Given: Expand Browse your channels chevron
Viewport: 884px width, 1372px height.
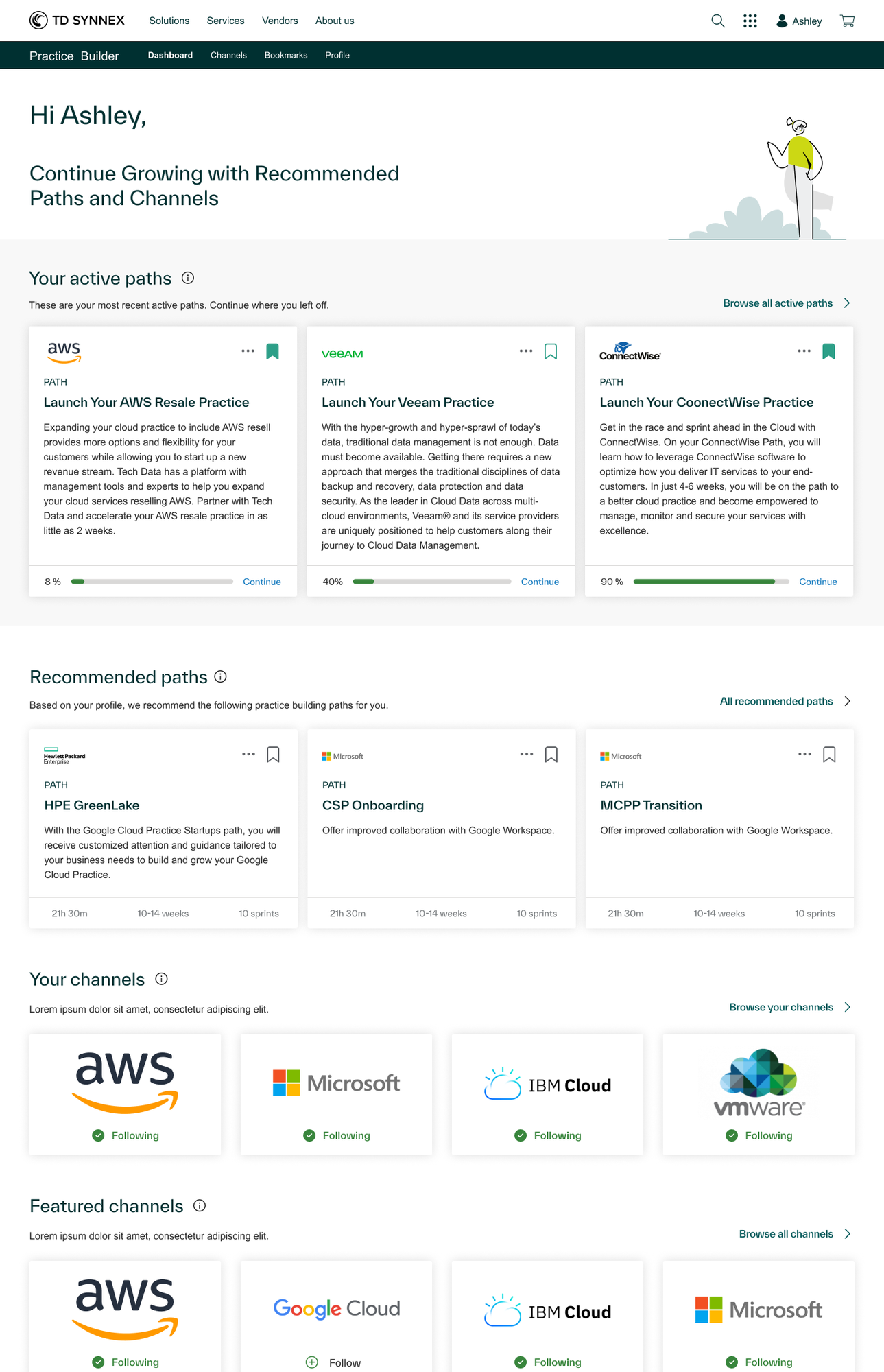Looking at the screenshot, I should pos(848,1007).
